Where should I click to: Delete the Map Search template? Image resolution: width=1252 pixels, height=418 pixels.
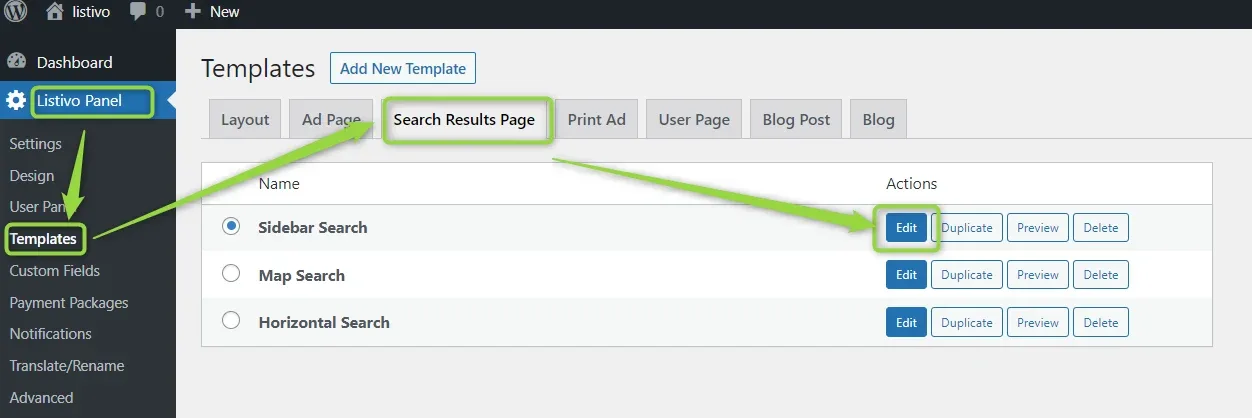tap(1101, 275)
